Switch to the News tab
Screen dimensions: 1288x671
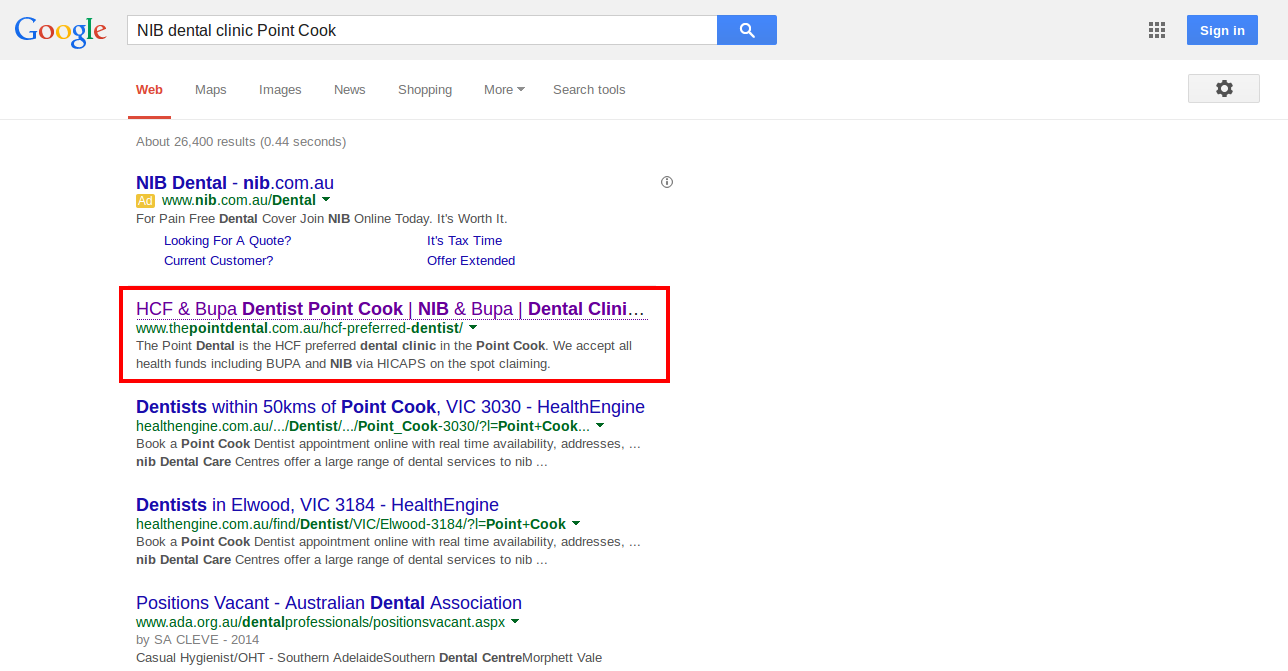point(350,90)
